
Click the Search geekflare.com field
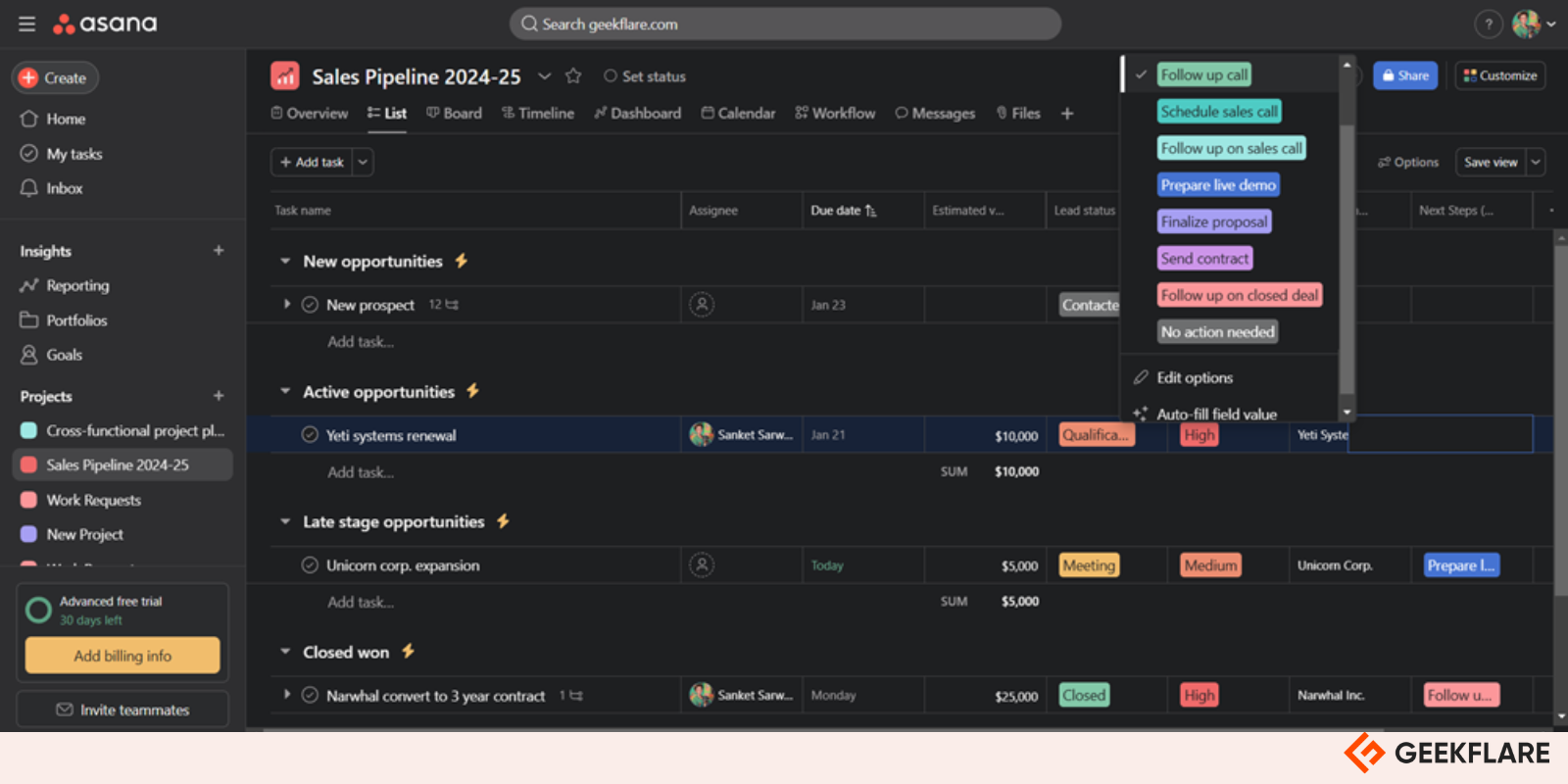coord(785,24)
